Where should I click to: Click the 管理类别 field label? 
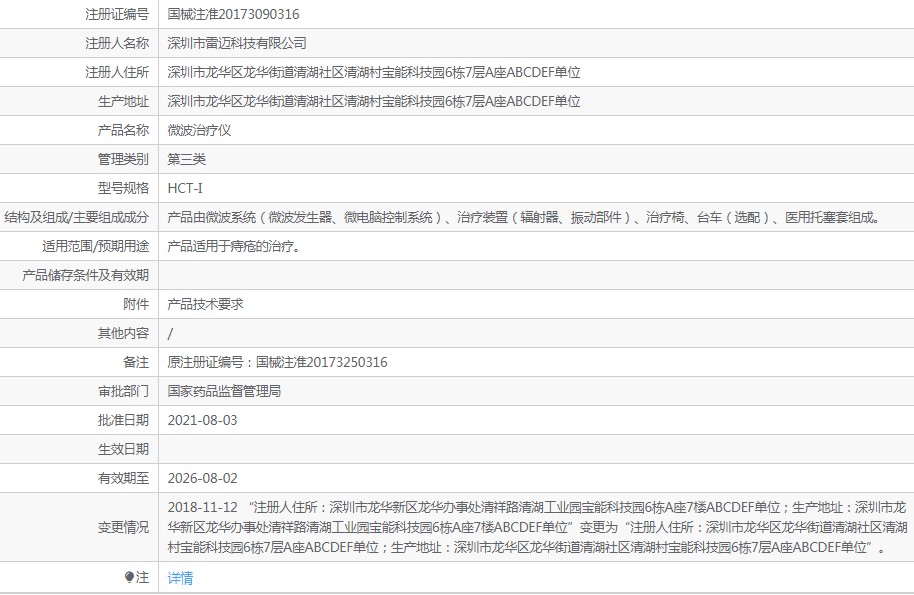point(124,159)
